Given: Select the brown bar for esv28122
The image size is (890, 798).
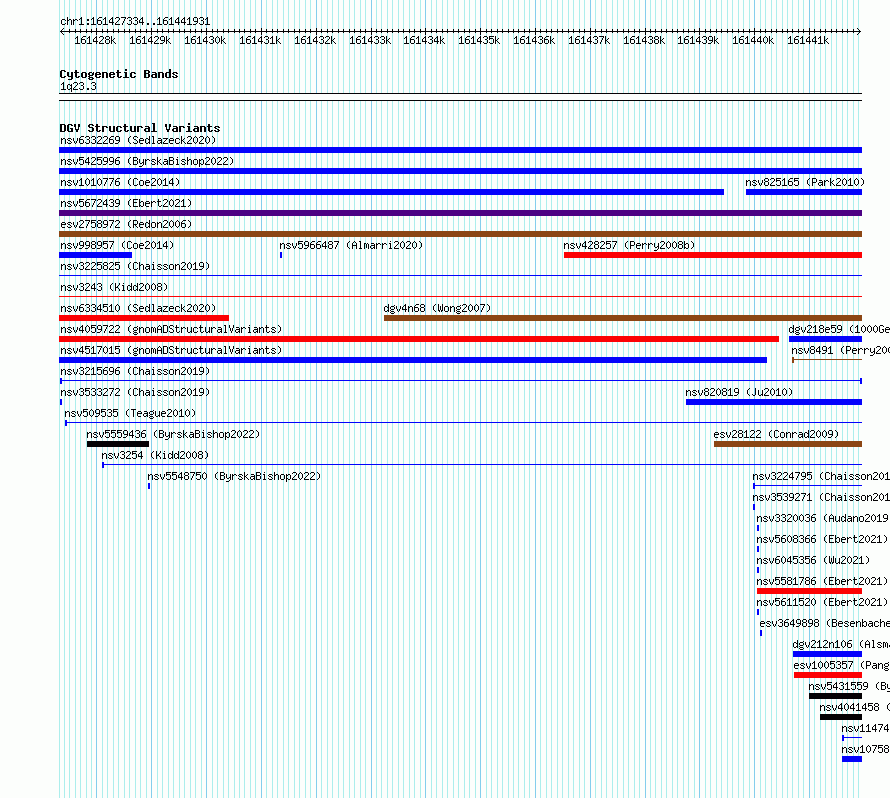Looking at the screenshot, I should pyautogui.click(x=788, y=444).
